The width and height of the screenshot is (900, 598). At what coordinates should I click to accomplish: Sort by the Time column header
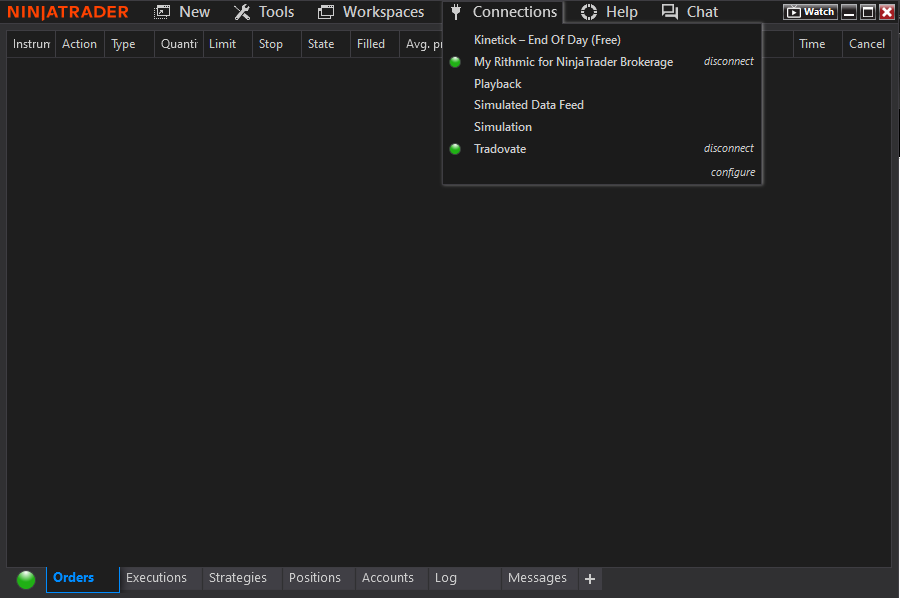(x=817, y=44)
